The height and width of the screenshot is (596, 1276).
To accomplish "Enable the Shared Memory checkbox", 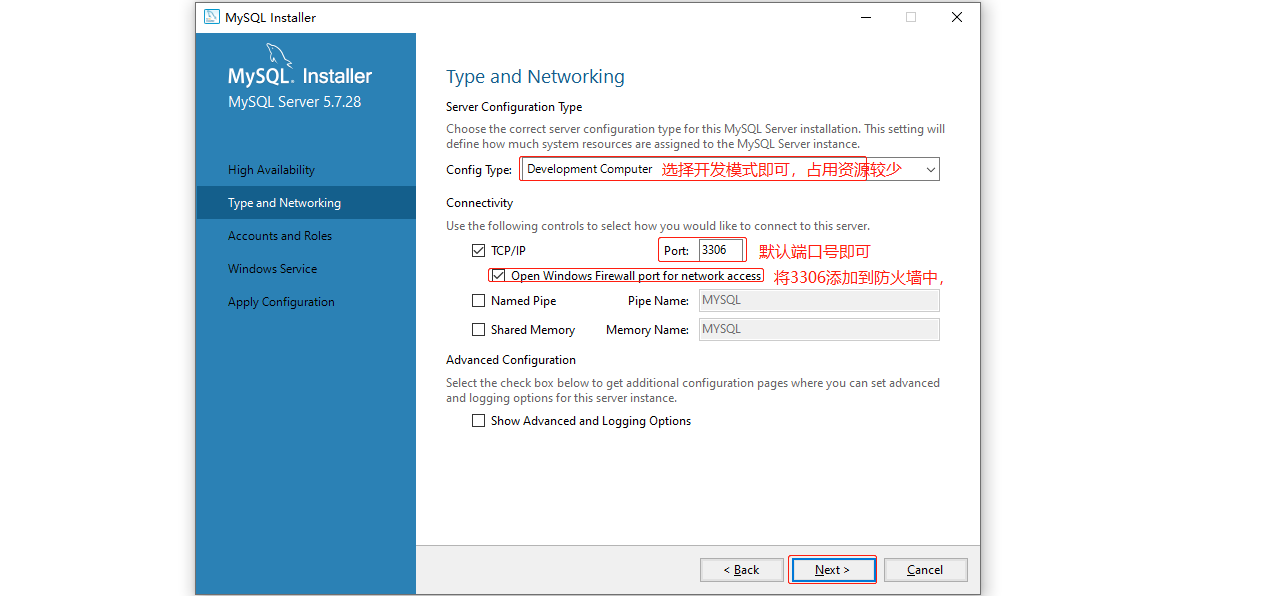I will point(478,330).
